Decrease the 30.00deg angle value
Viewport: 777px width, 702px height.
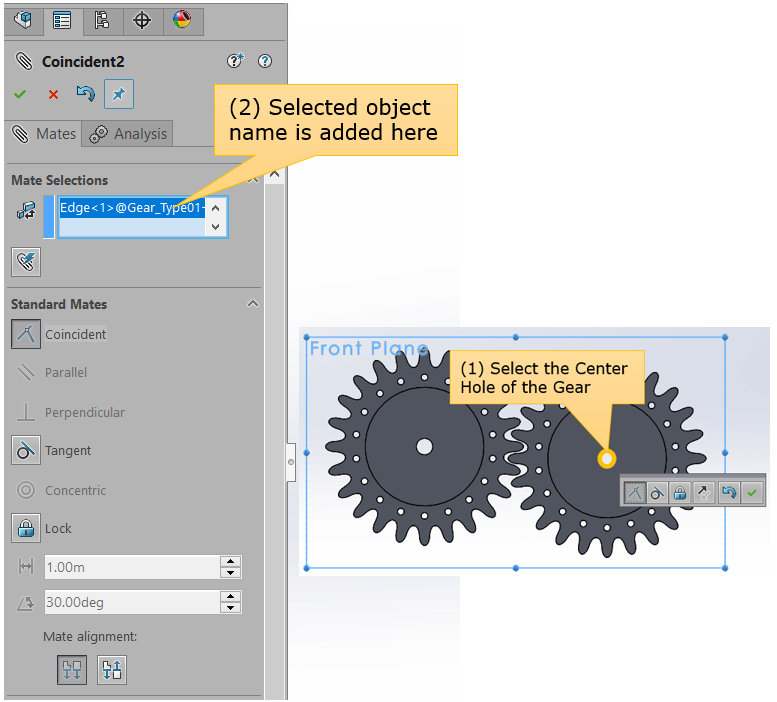230,608
